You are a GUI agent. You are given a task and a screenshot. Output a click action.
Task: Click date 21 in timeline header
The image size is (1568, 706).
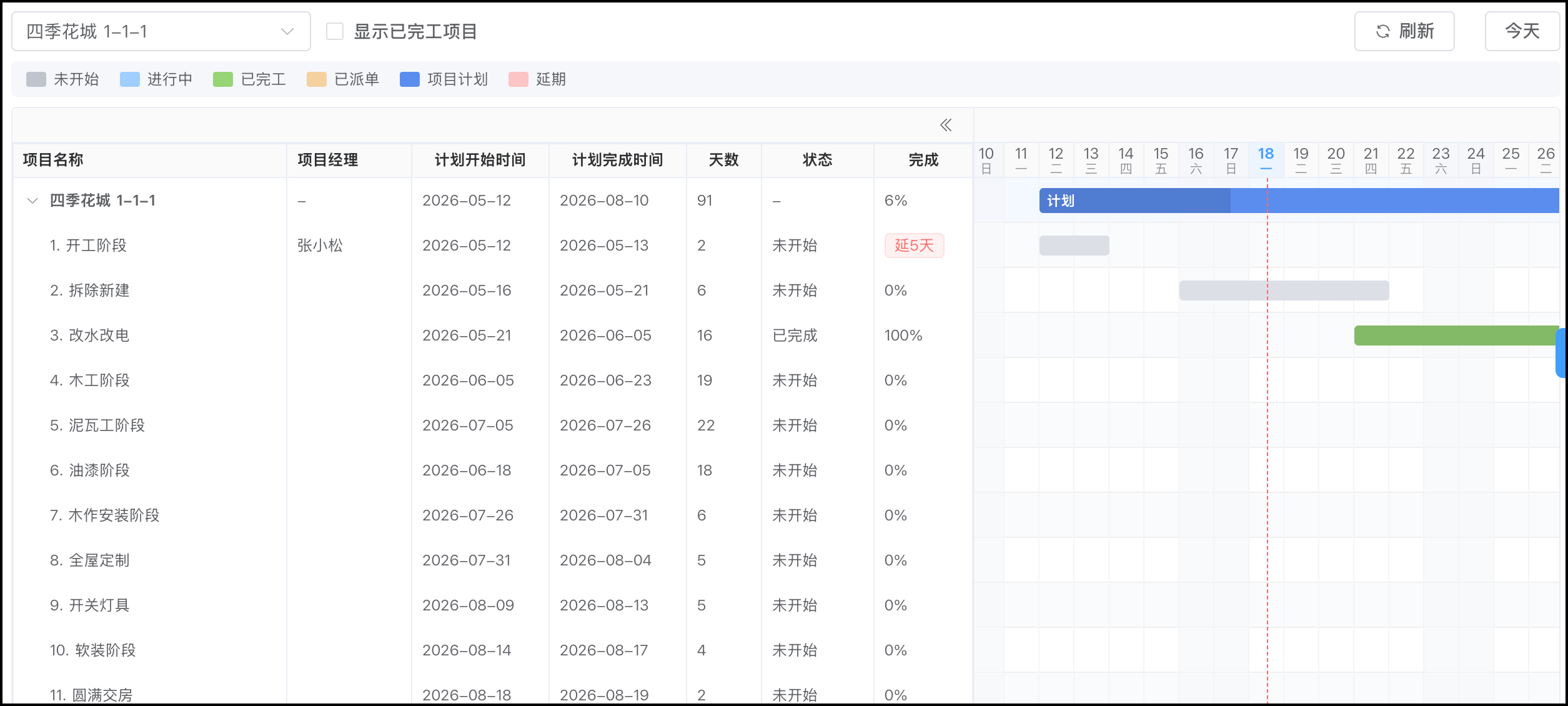point(1371,160)
